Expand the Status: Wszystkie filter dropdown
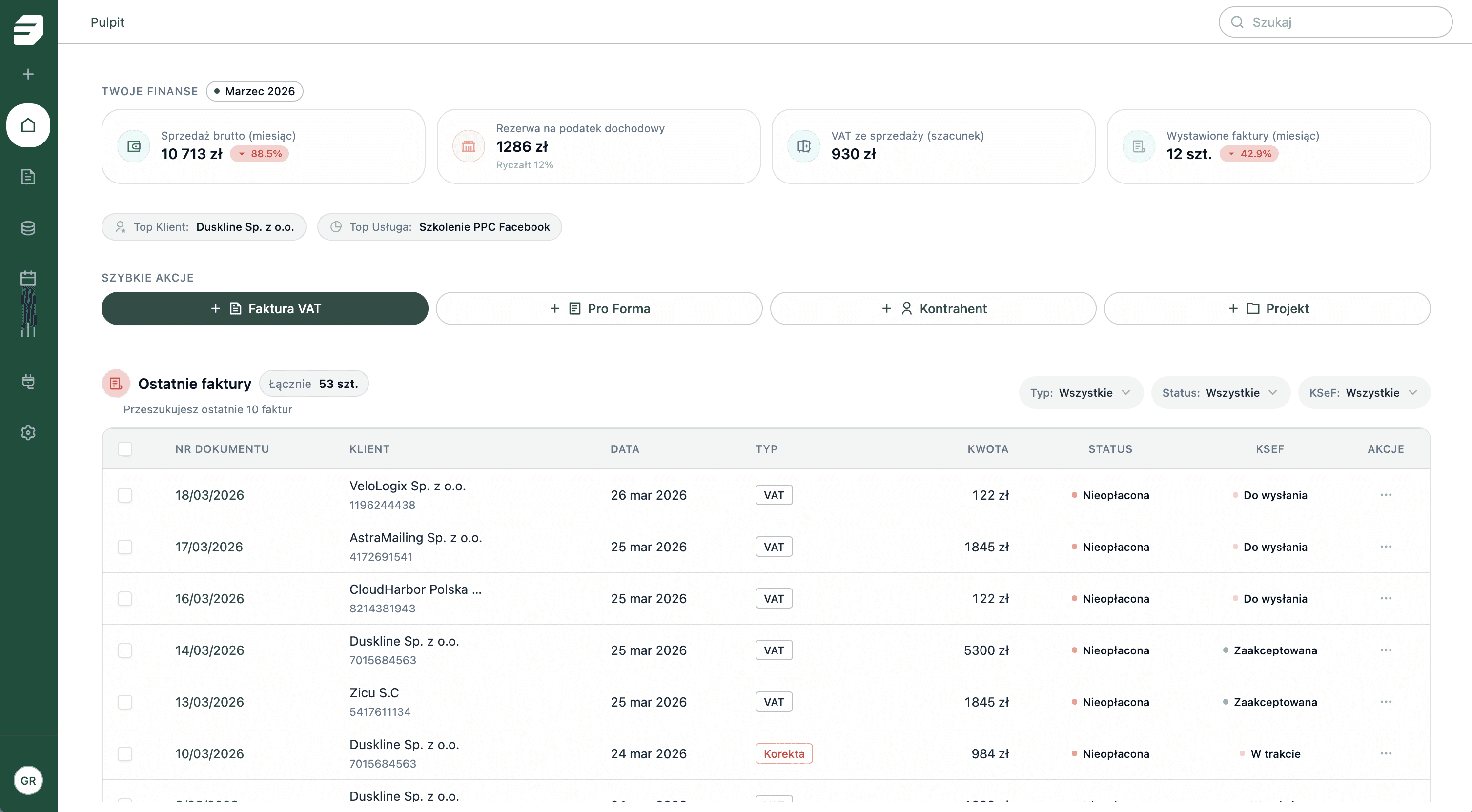 [x=1220, y=392]
